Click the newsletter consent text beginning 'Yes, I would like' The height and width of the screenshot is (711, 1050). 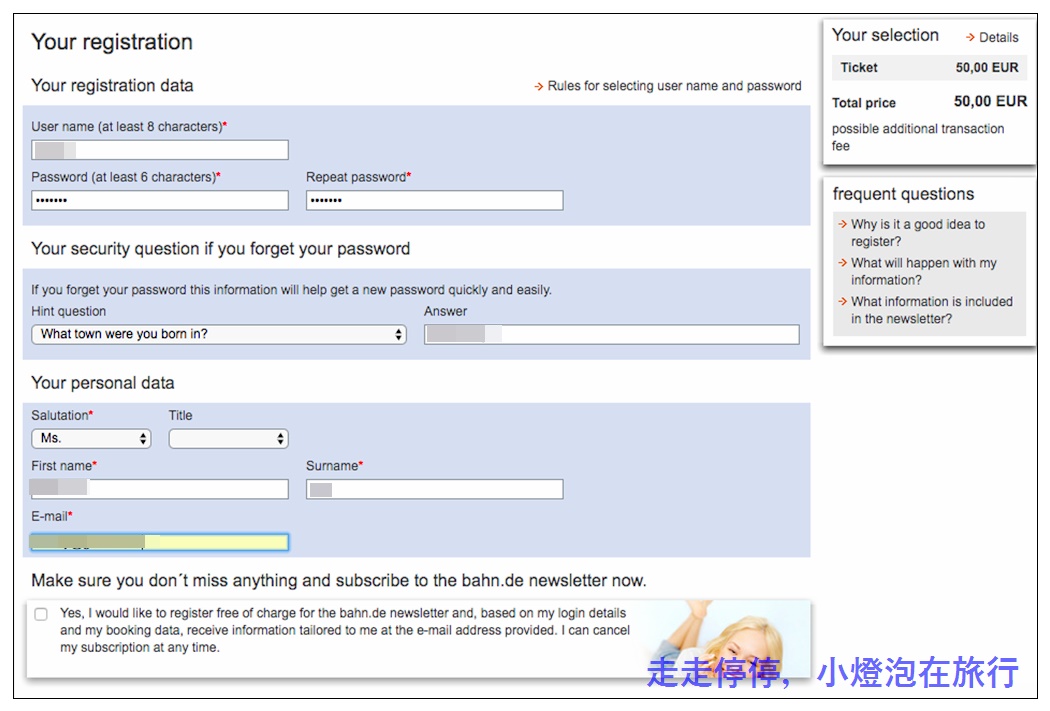[x=345, y=630]
